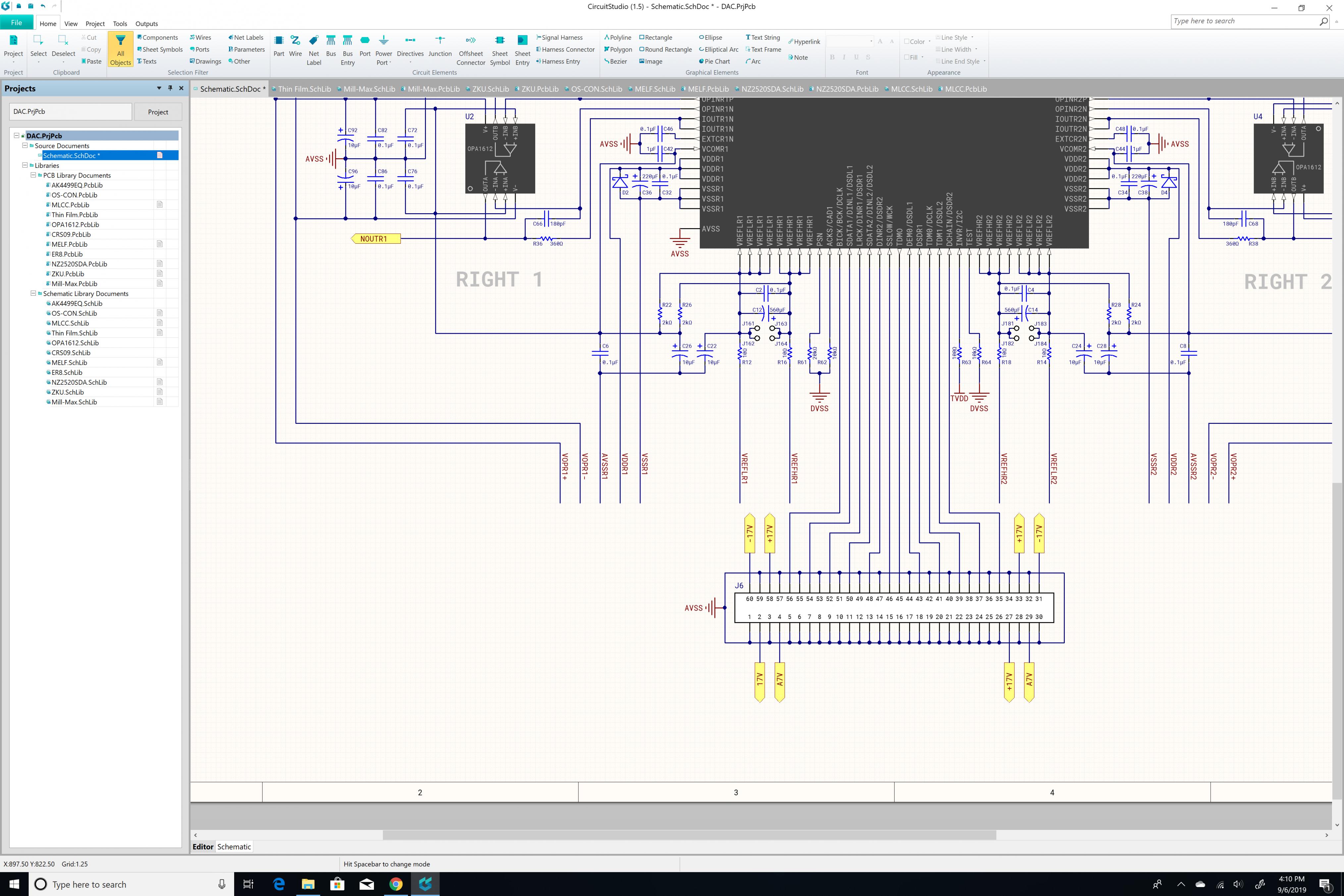Open Line End Style dropdown

coord(960,62)
